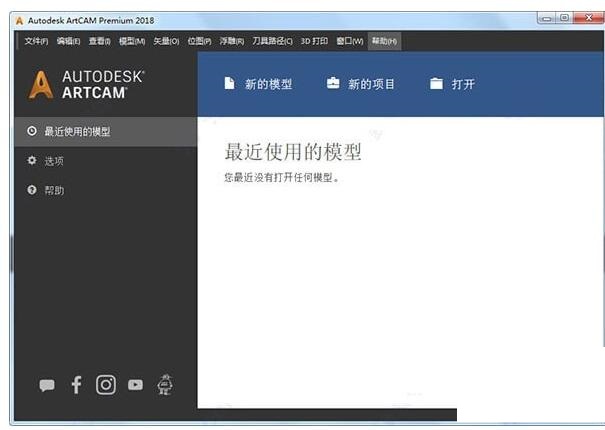Open the 刀具路径(C) menu
The height and width of the screenshot is (430, 605).
click(272, 41)
